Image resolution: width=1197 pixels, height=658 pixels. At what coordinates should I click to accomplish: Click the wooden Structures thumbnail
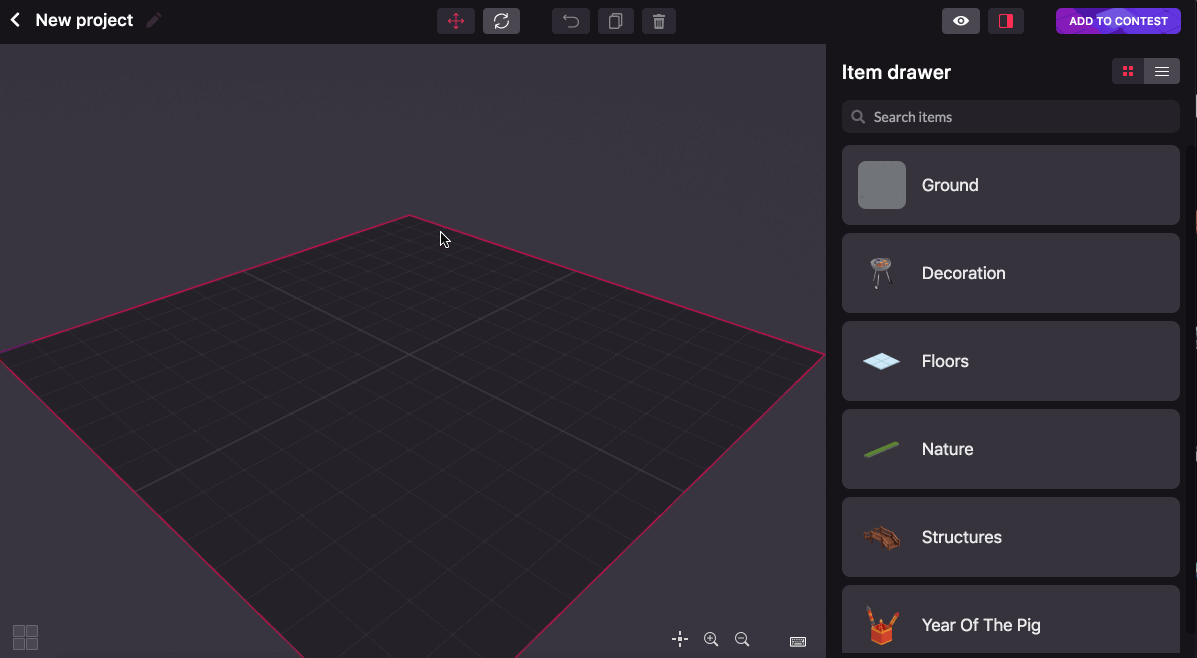coord(882,537)
